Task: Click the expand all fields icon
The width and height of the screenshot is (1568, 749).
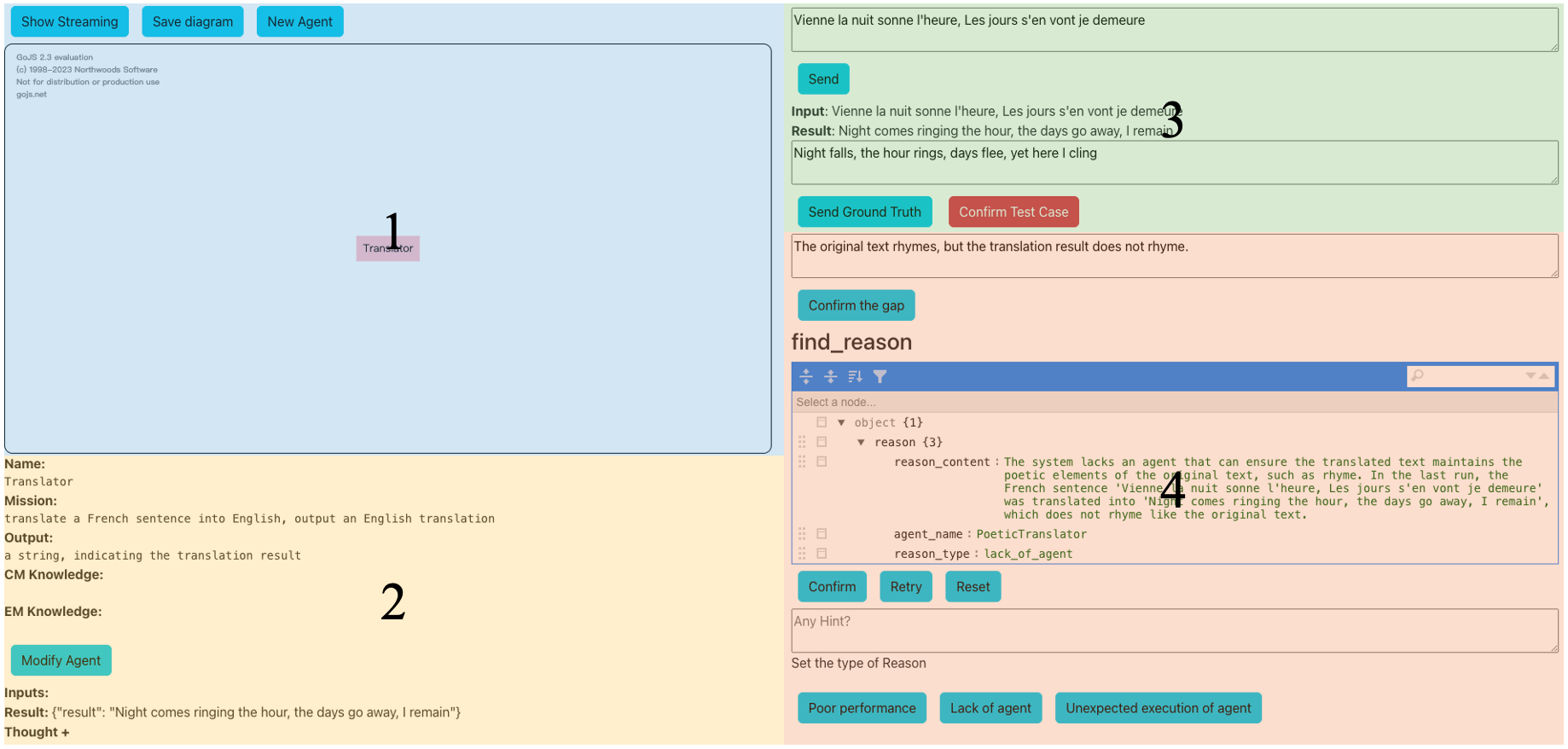Action: point(806,376)
